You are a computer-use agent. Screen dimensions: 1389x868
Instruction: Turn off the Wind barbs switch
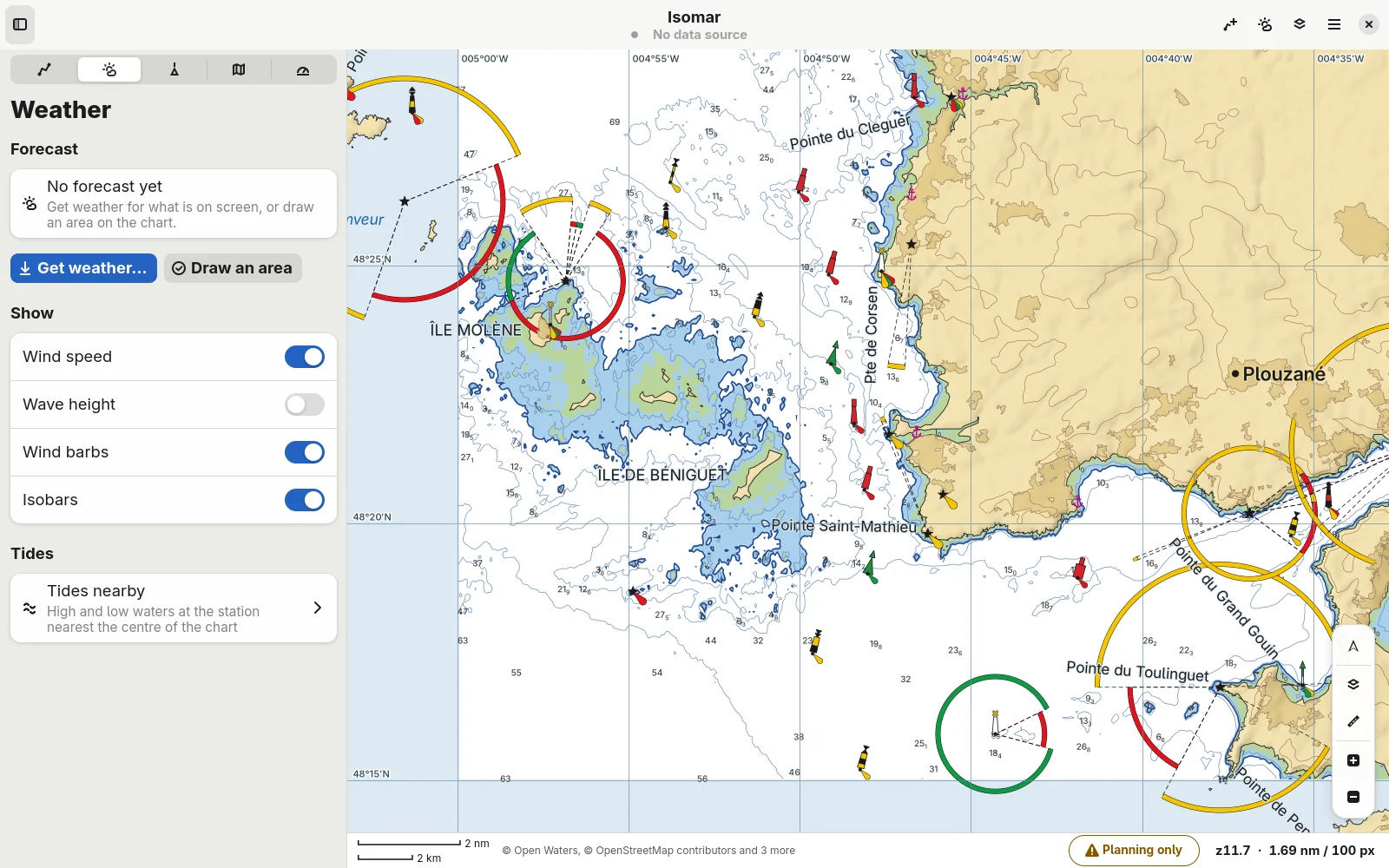coord(305,452)
